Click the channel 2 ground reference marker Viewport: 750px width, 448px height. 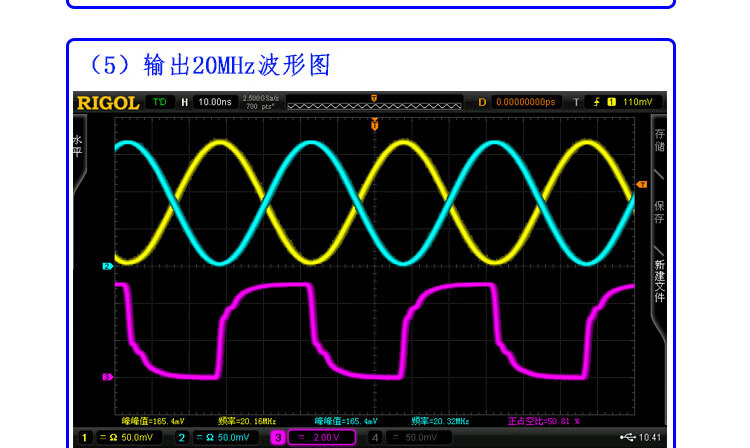coord(107,266)
